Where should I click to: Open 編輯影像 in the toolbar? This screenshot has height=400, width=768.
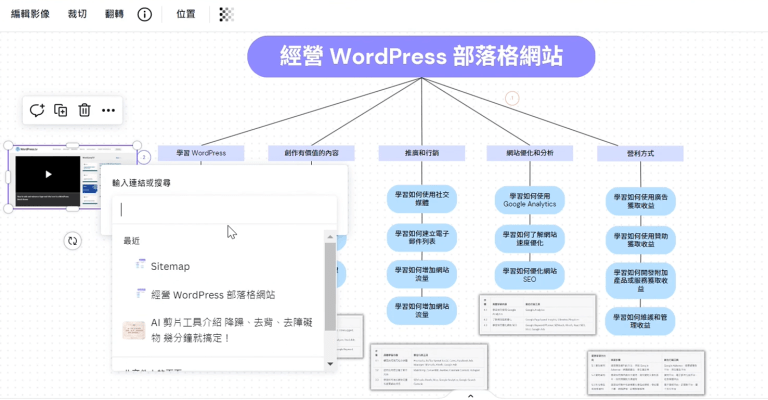point(30,14)
